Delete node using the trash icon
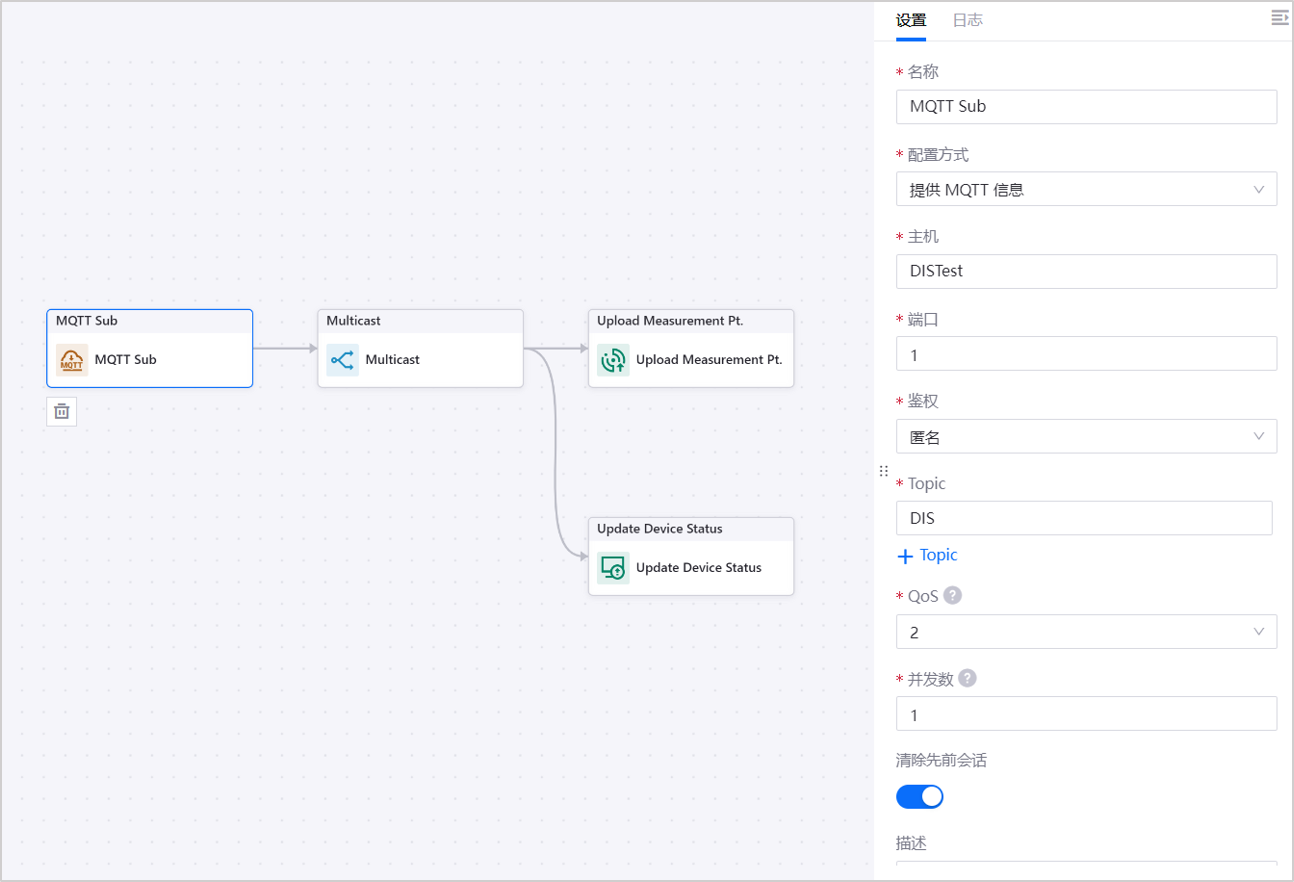Viewport: 1294px width, 882px height. tap(62, 411)
